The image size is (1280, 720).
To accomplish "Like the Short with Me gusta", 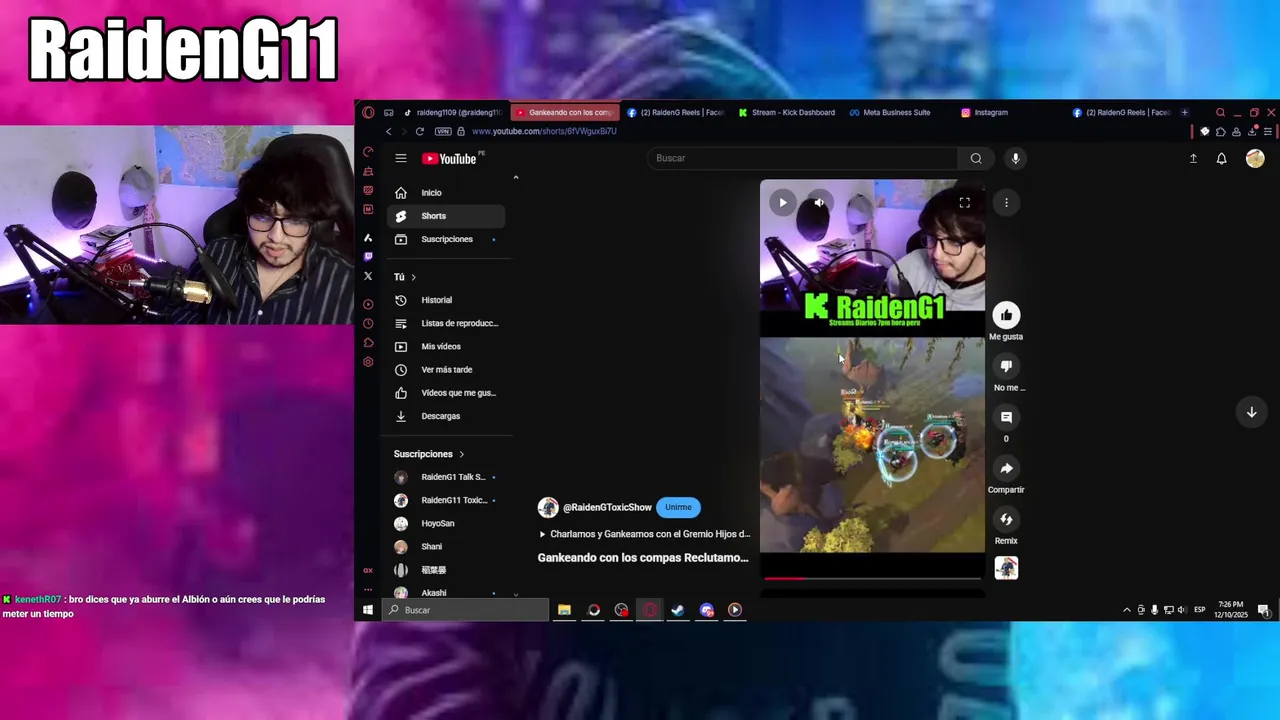I will (x=1006, y=315).
